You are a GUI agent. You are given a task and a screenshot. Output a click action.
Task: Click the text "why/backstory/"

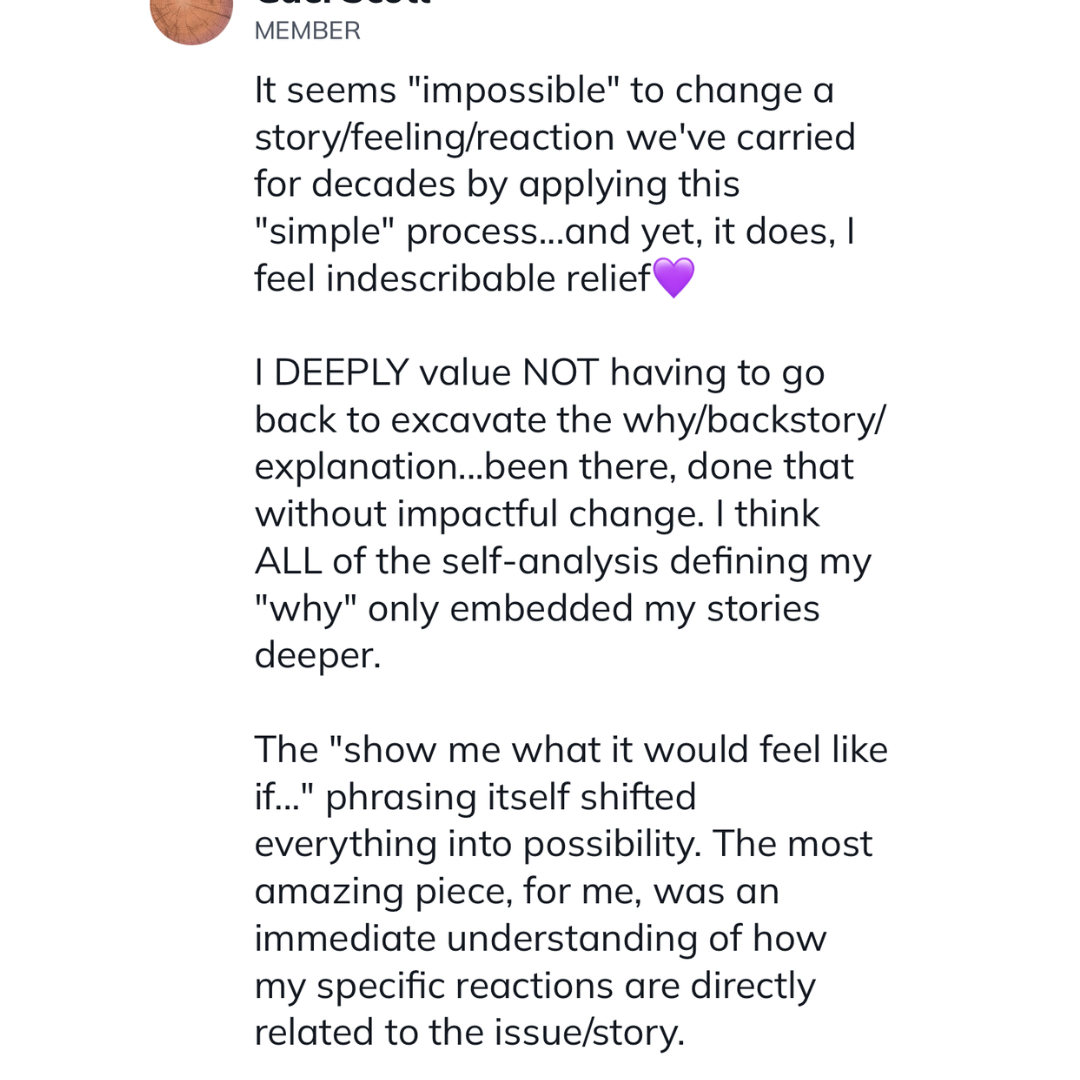(x=754, y=420)
